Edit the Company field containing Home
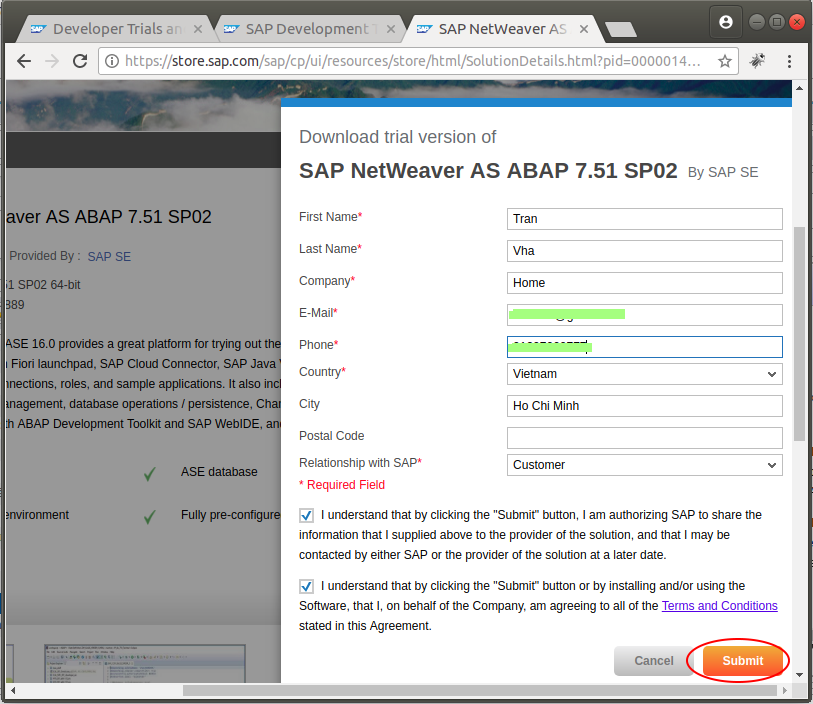The image size is (813, 704). (644, 283)
